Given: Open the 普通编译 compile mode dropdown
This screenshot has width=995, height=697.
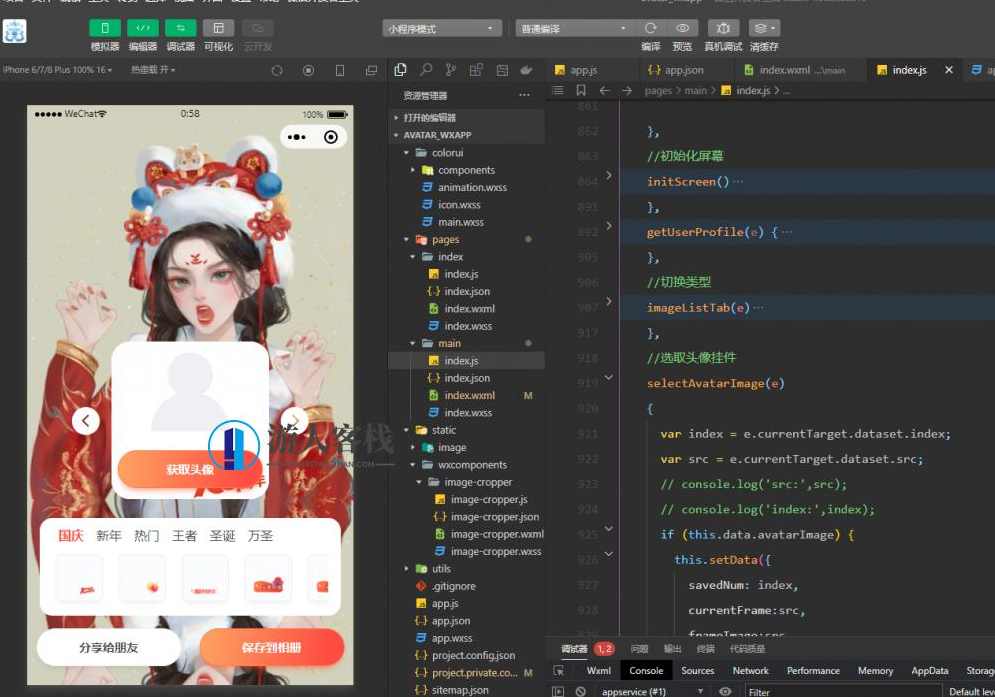Looking at the screenshot, I should coord(575,29).
